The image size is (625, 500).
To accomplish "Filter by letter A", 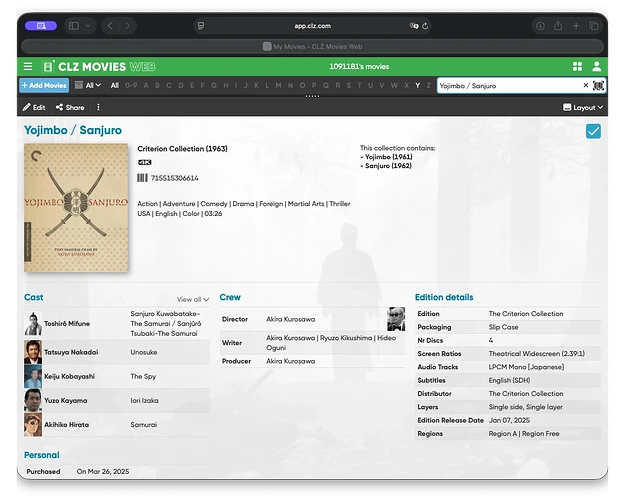I will pyautogui.click(x=146, y=85).
